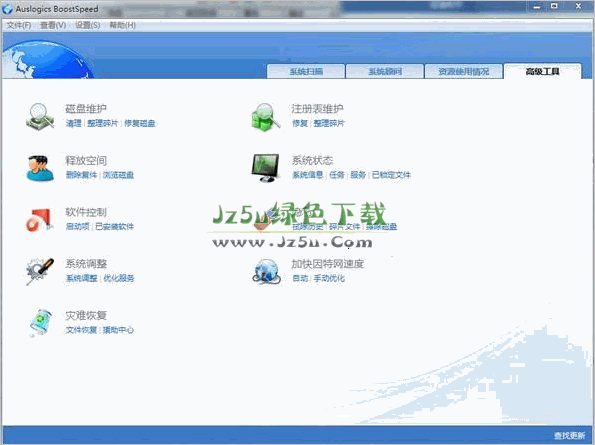
Task: Click the 删除复件 link
Action: [81, 175]
